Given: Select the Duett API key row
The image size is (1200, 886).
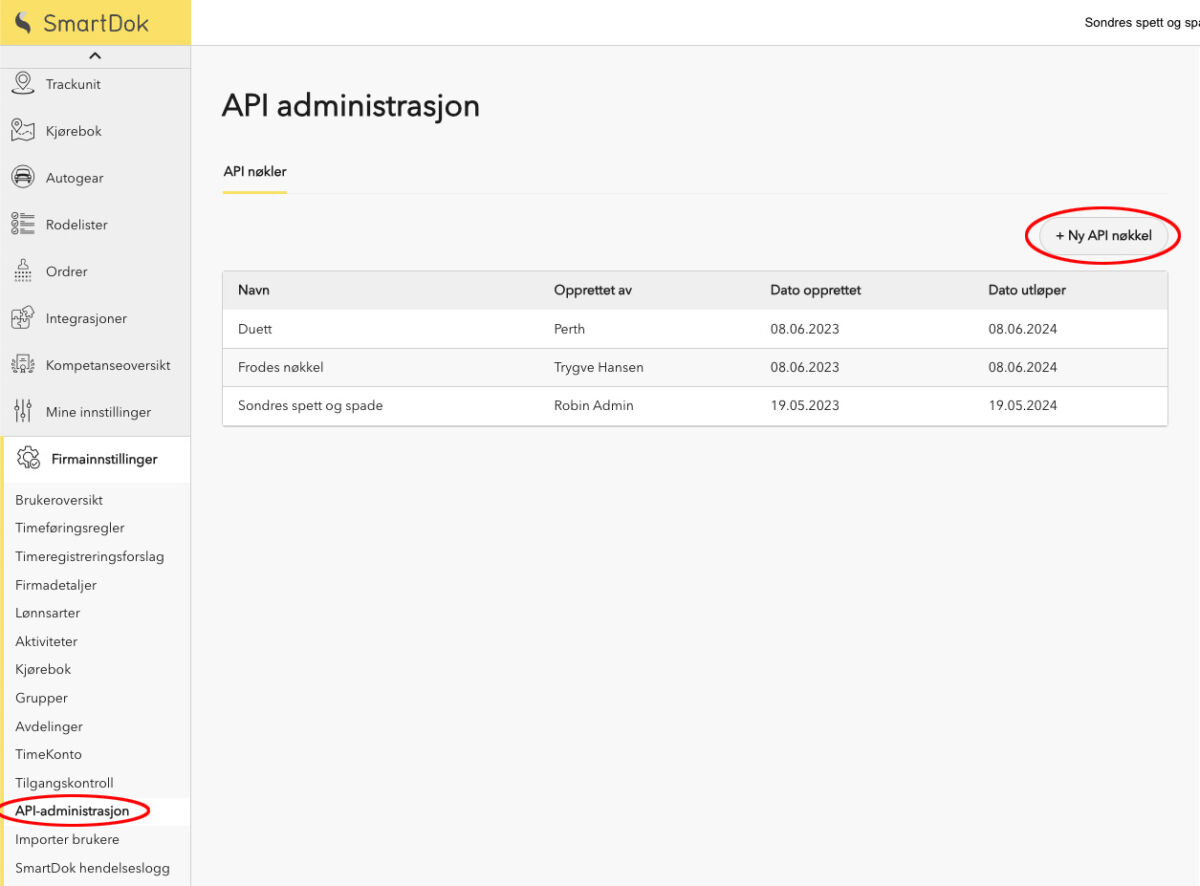Looking at the screenshot, I should point(695,329).
